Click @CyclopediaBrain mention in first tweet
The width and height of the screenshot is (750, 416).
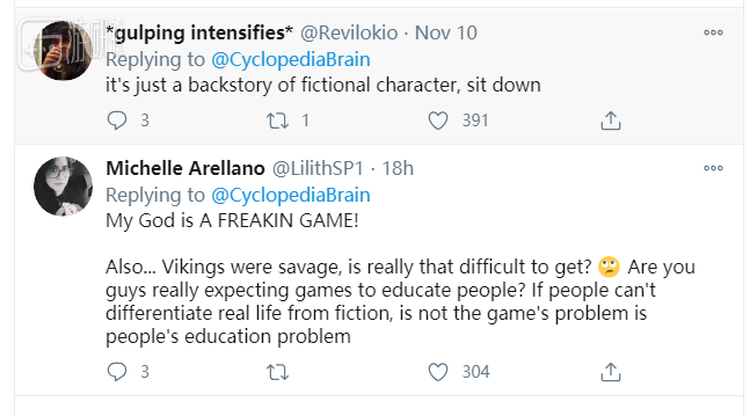[288, 58]
